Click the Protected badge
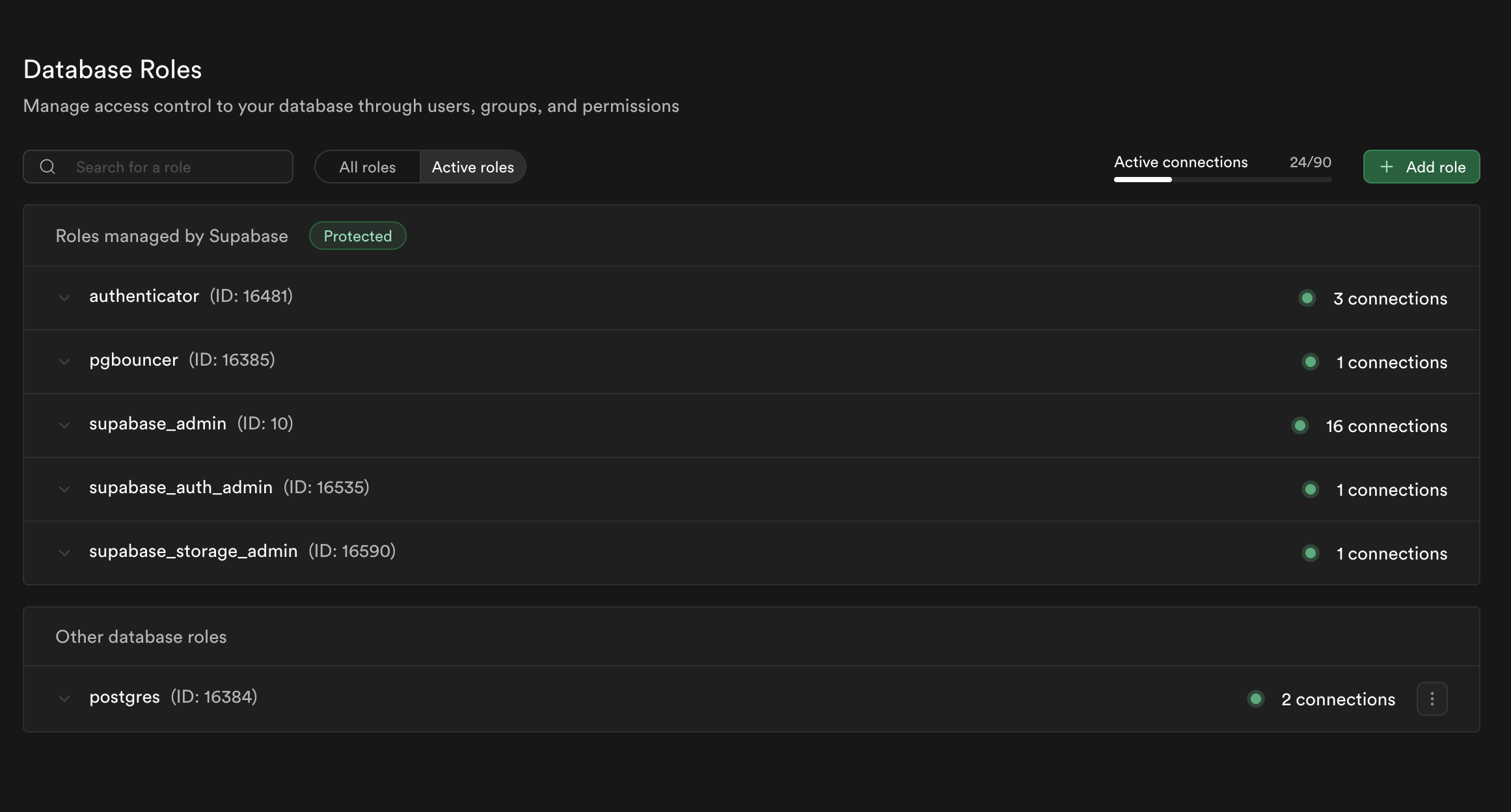Screen dimensions: 1511x812 coord(357,236)
